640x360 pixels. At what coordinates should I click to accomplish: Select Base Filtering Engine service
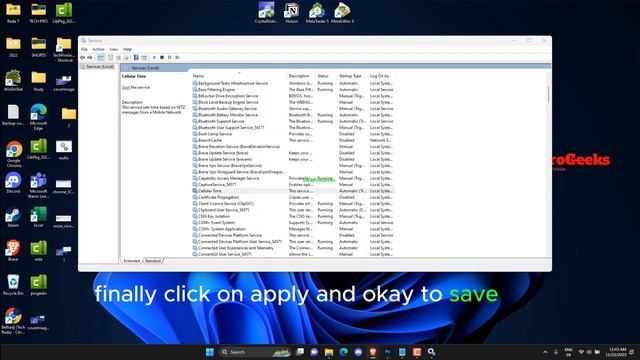(x=292, y=89)
